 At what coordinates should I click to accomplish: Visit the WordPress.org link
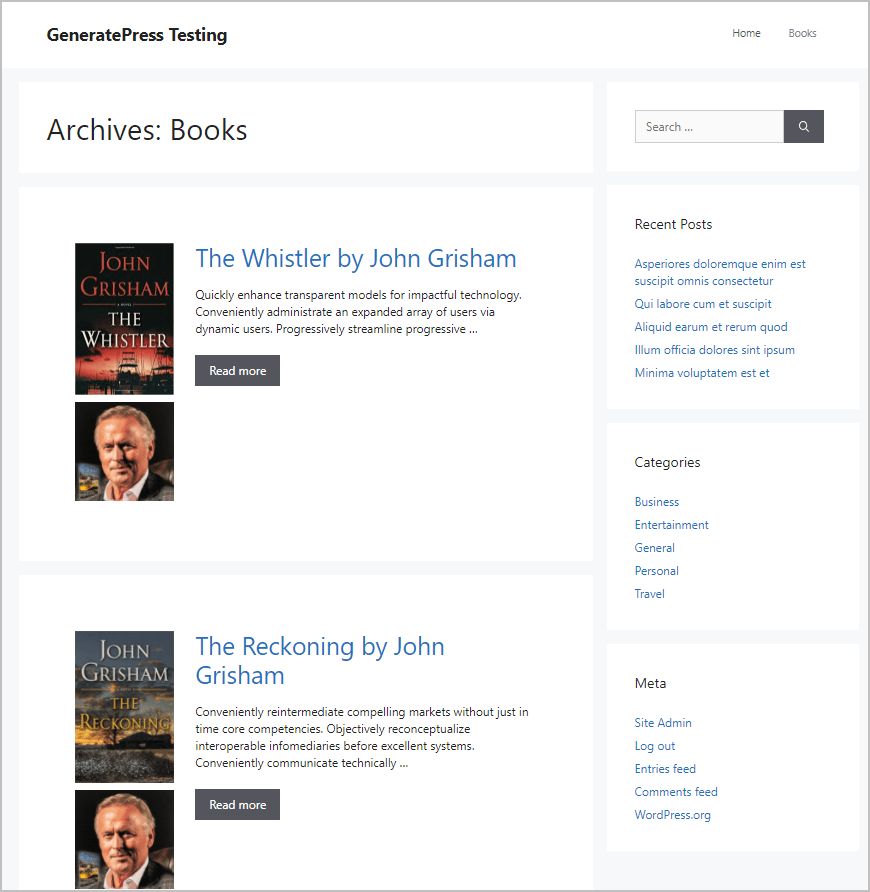673,815
